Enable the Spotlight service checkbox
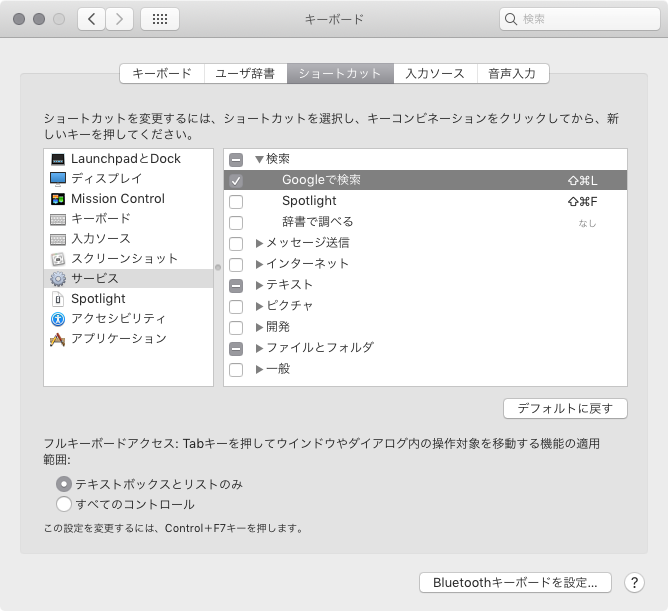 (236, 202)
